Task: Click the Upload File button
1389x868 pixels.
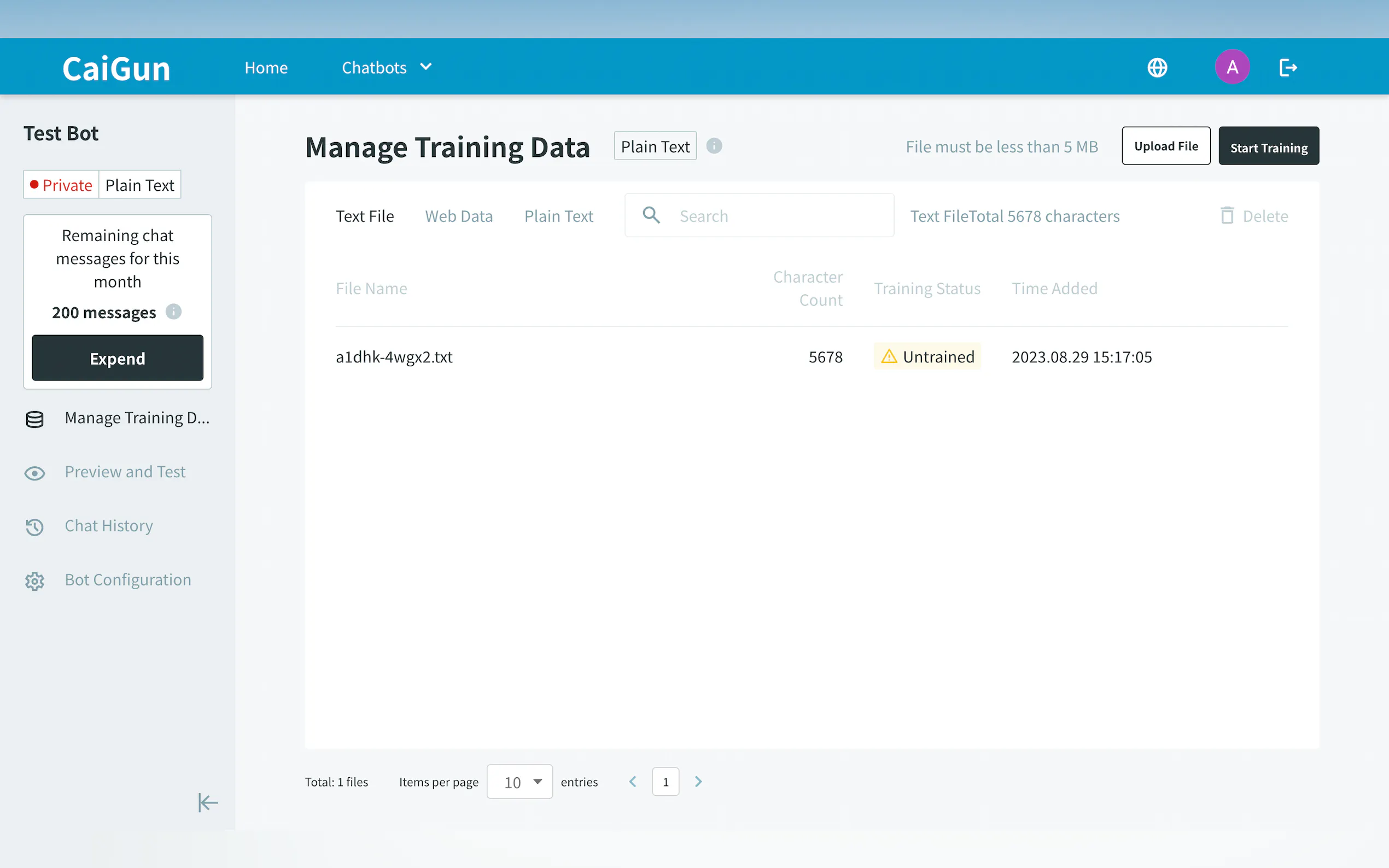Action: (x=1166, y=146)
